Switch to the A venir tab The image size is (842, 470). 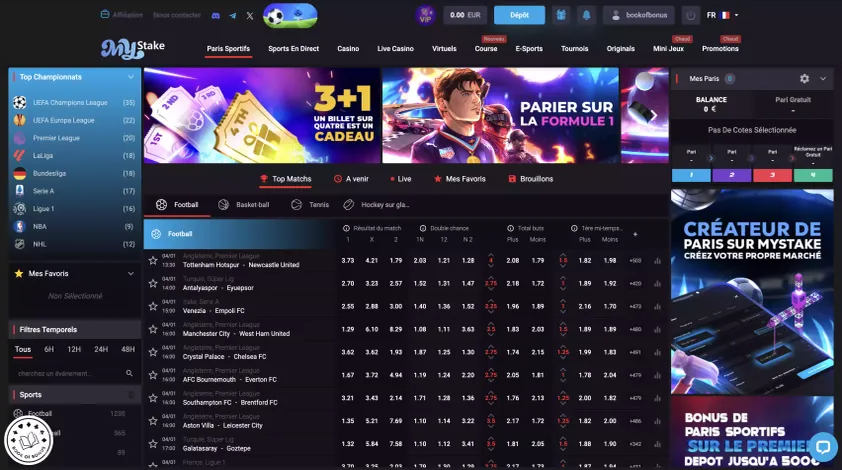click(351, 179)
